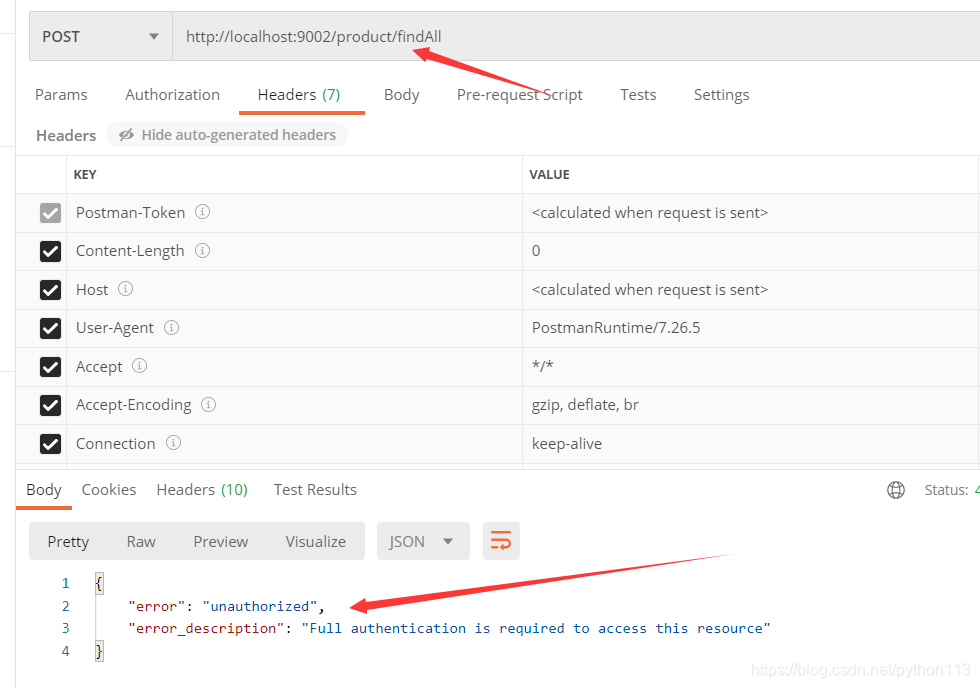Open the JSON format dropdown
The width and height of the screenshot is (980, 688).
[x=423, y=541]
